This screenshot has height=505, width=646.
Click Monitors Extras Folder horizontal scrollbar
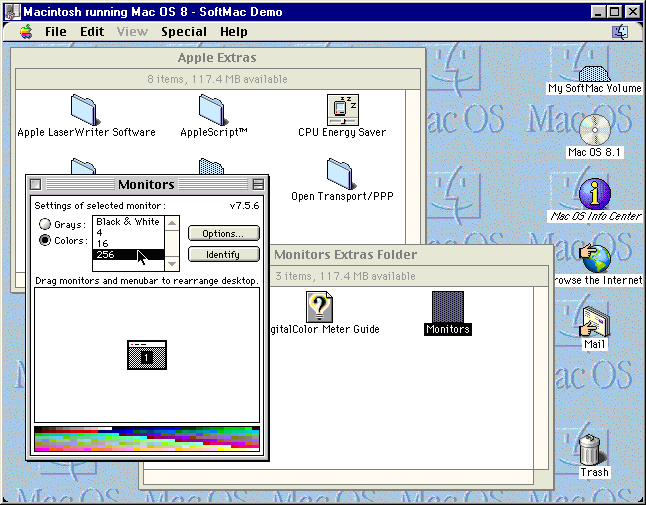338,477
